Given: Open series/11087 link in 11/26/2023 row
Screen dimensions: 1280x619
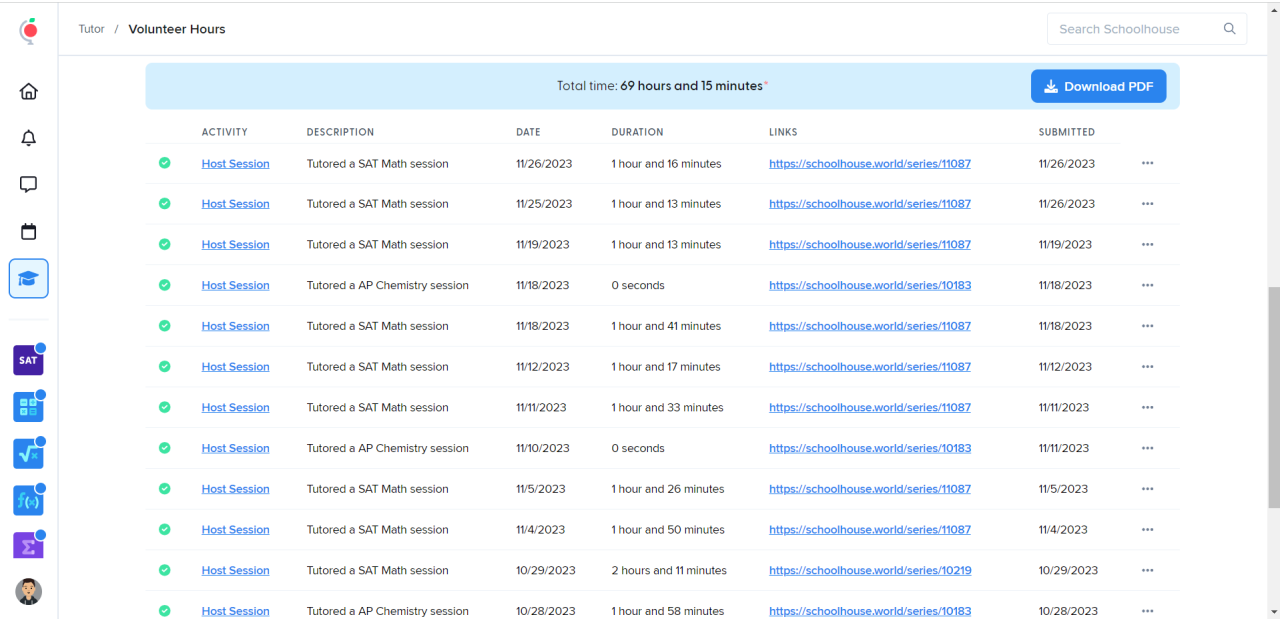Looking at the screenshot, I should 870,163.
